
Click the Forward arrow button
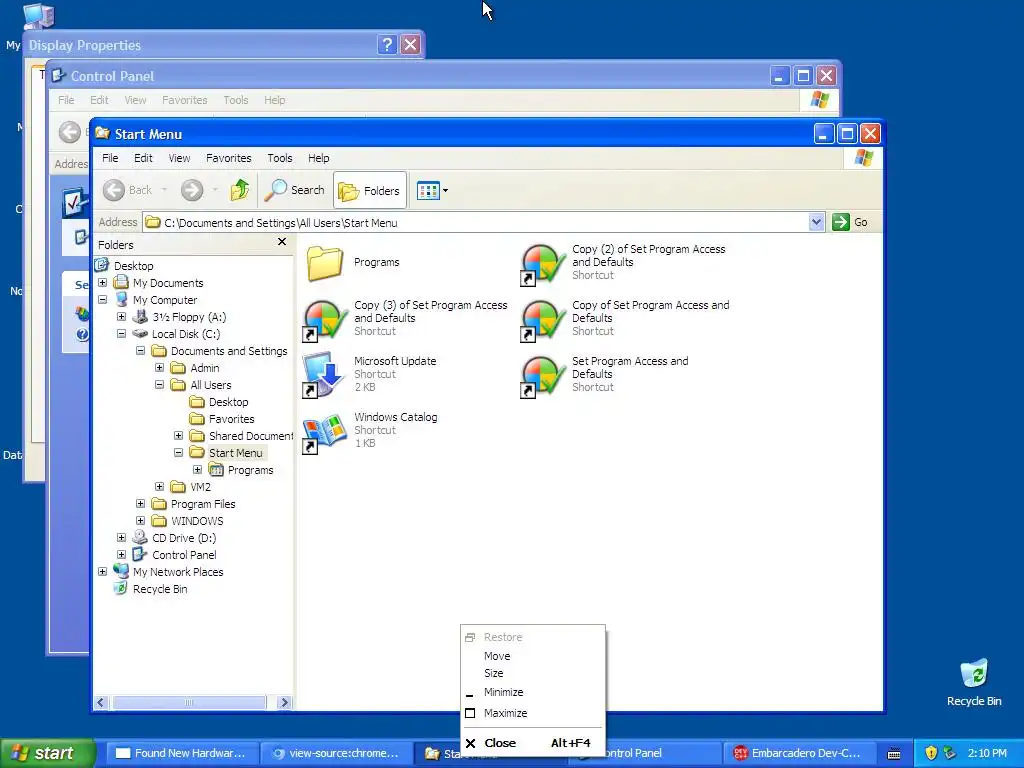(x=192, y=190)
